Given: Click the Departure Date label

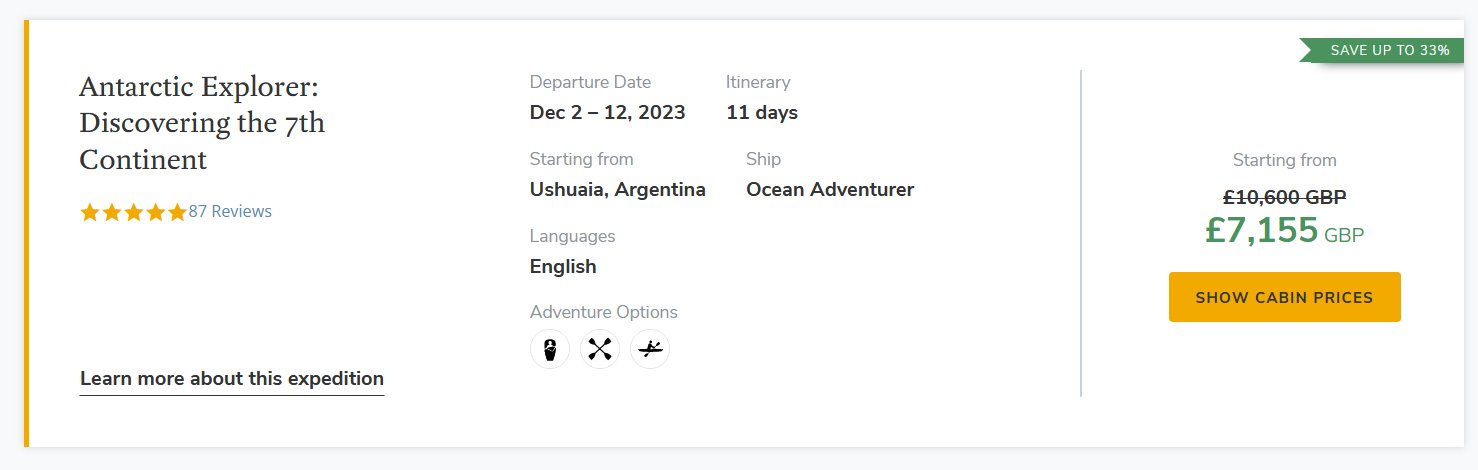Looking at the screenshot, I should point(590,82).
